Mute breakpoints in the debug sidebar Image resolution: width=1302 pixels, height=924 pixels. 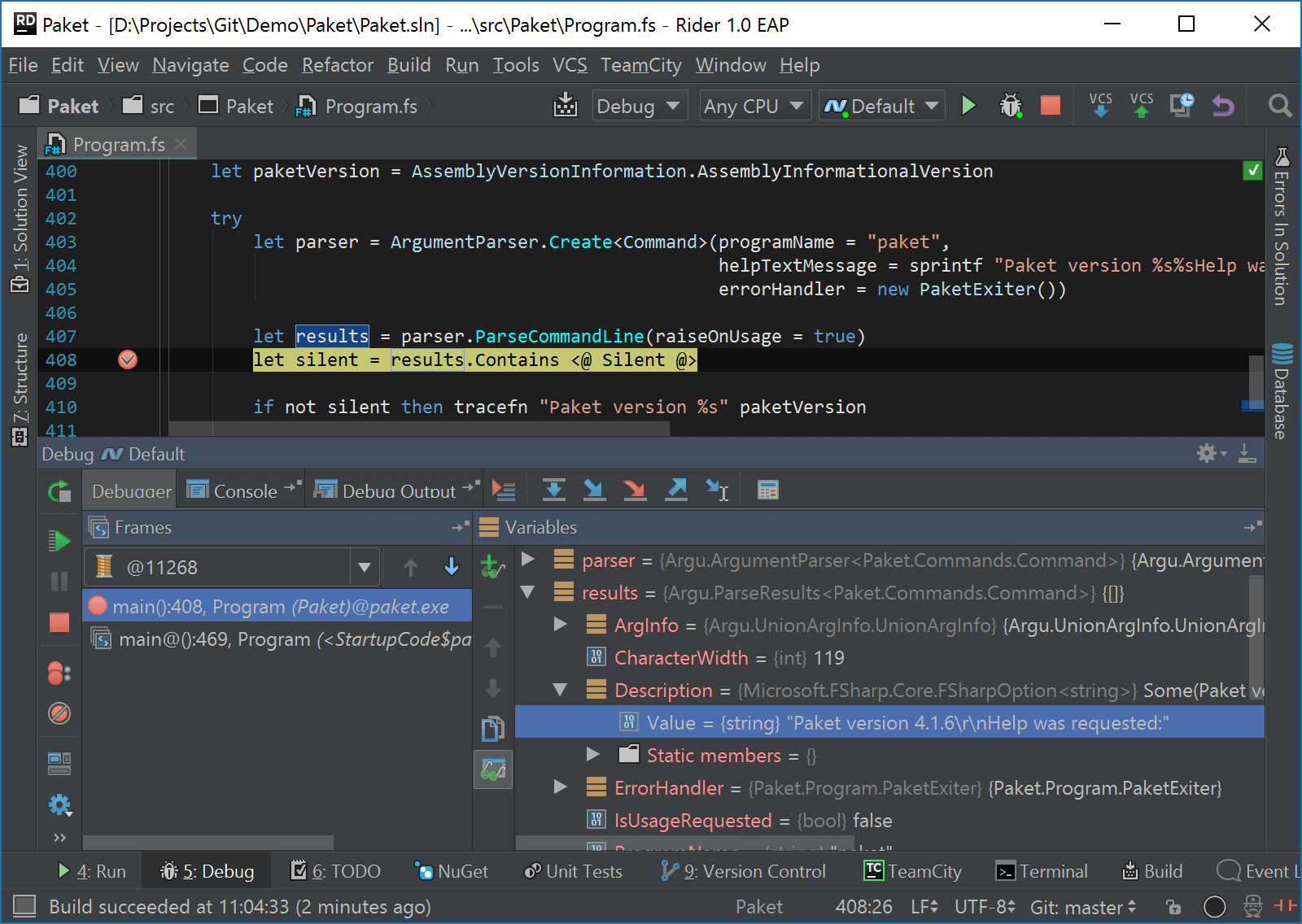pos(59,713)
